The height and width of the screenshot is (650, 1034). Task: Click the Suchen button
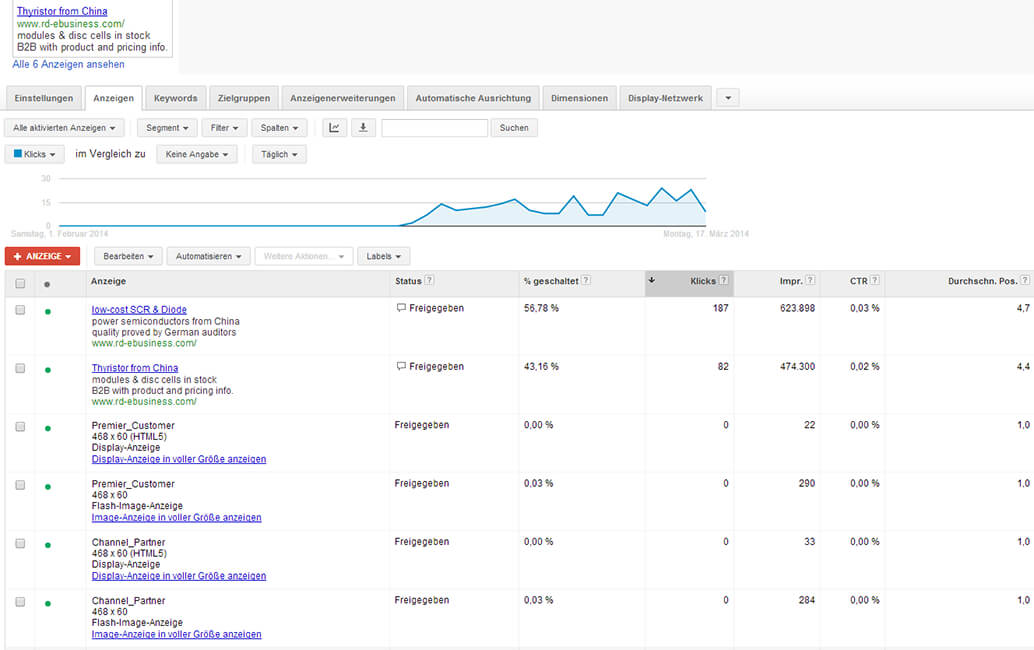514,128
